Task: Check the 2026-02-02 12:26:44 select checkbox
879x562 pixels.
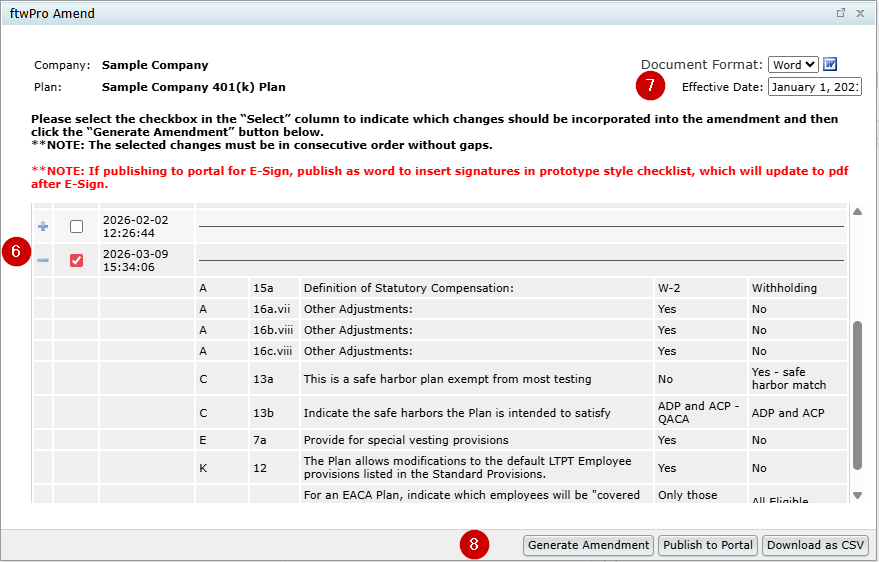Action: point(76,226)
